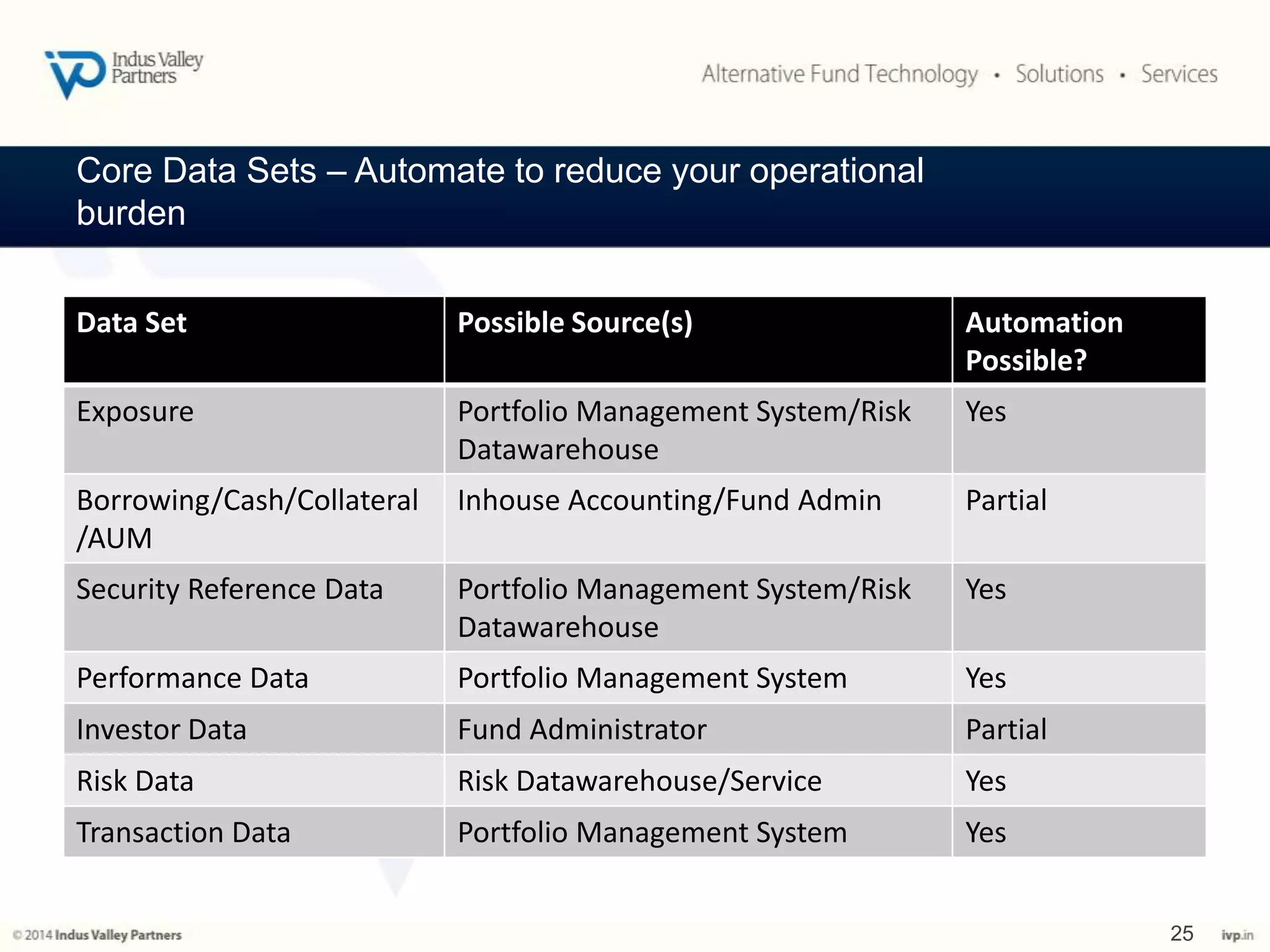1270x952 pixels.
Task: Click 'Yes' in the Exposure row
Action: [x=985, y=412]
